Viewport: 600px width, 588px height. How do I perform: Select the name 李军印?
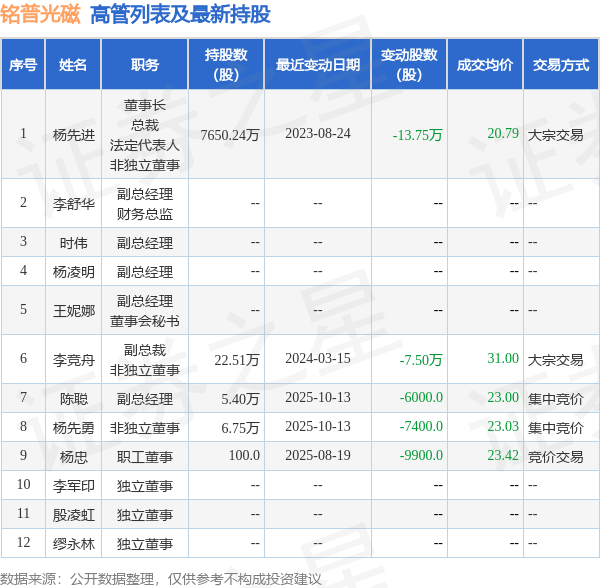(x=73, y=486)
